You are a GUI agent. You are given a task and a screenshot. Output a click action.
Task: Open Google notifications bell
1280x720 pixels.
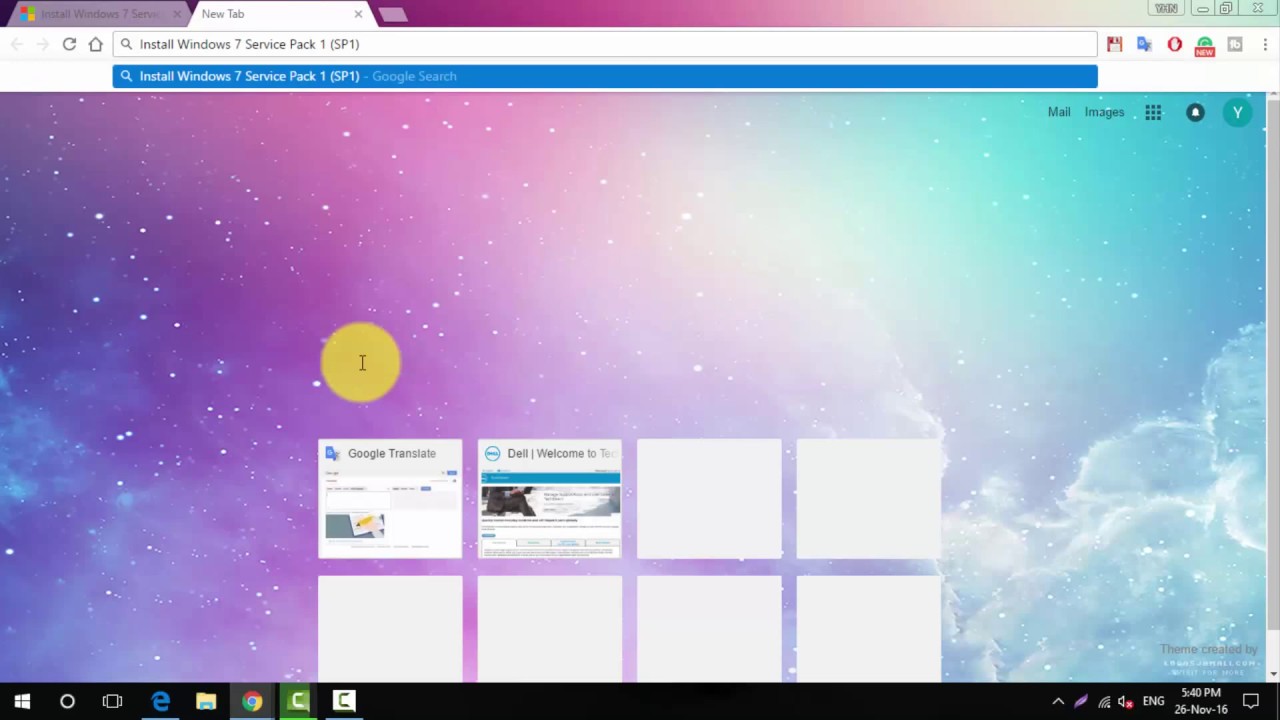[1195, 112]
